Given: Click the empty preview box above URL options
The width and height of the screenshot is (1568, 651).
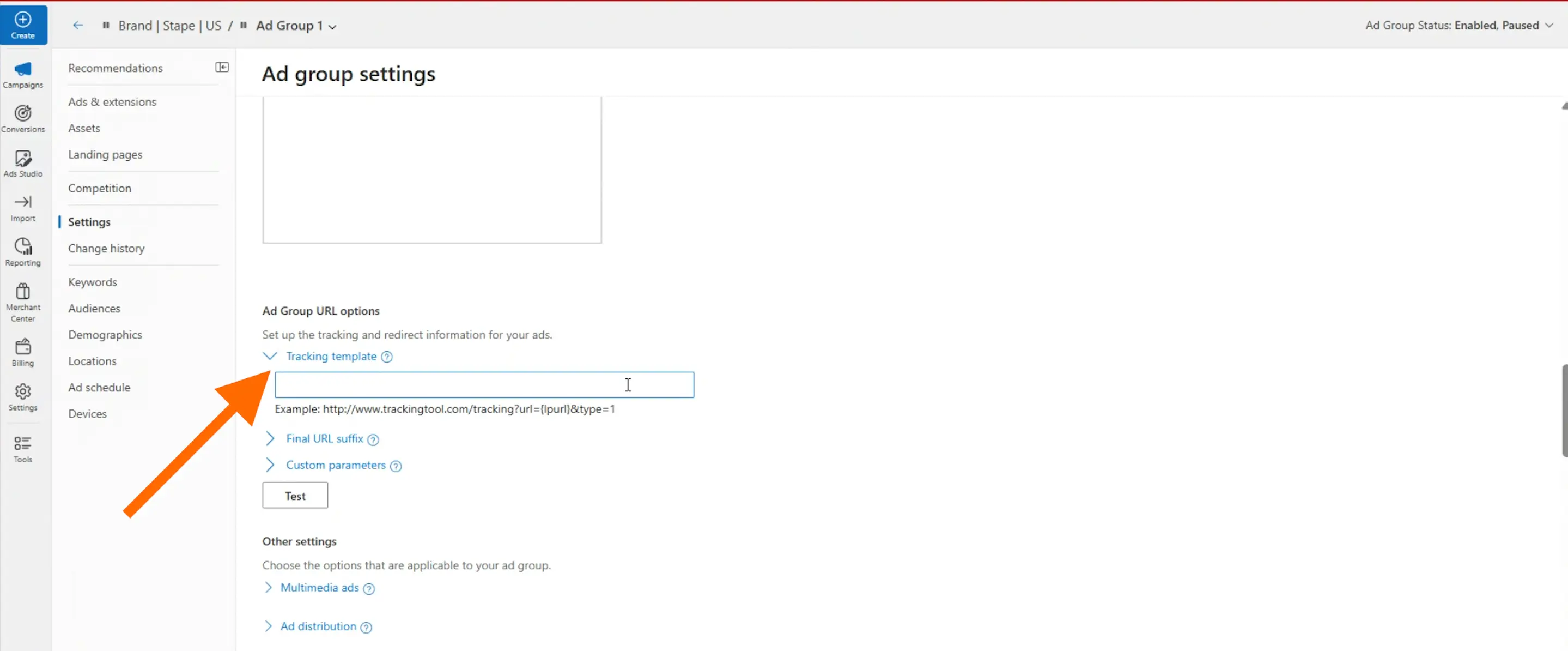Looking at the screenshot, I should [432, 170].
